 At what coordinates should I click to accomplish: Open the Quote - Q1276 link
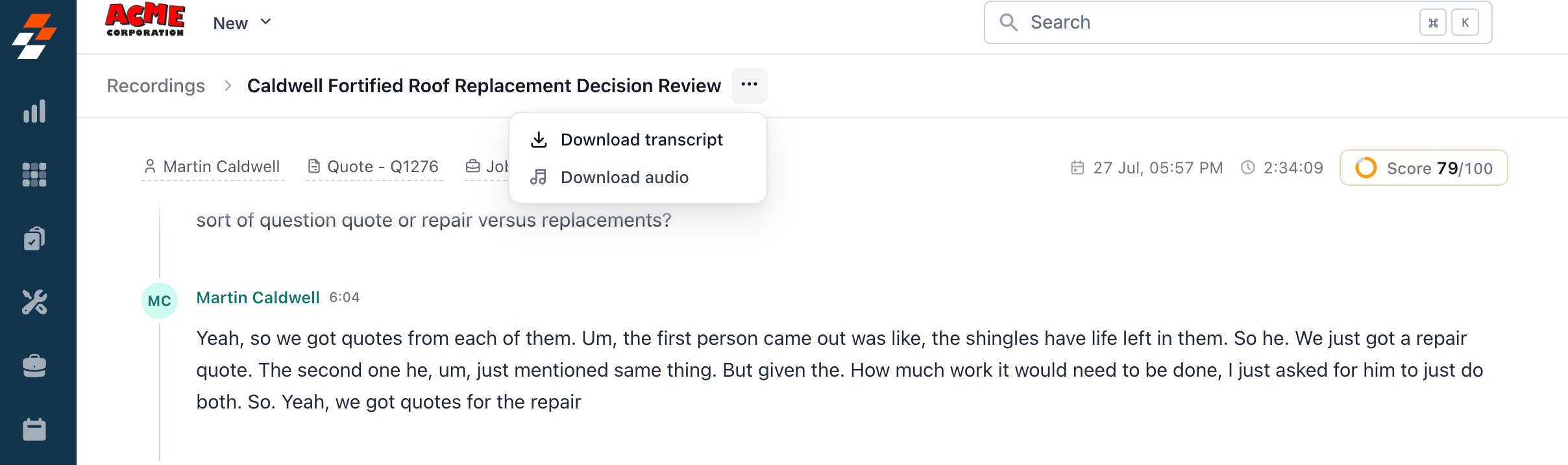point(374,167)
